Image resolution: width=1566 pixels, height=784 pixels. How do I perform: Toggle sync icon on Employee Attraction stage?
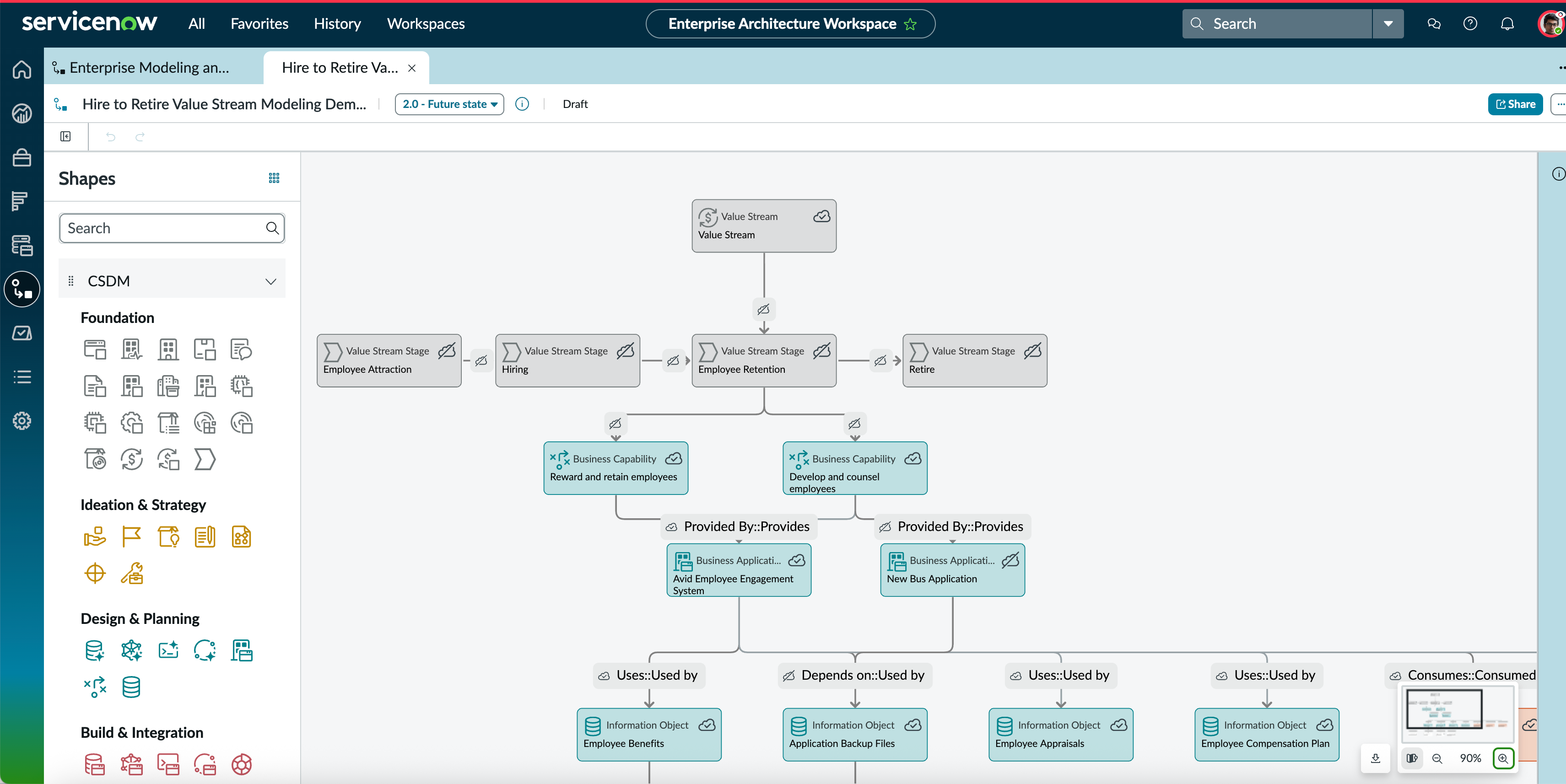click(x=447, y=351)
